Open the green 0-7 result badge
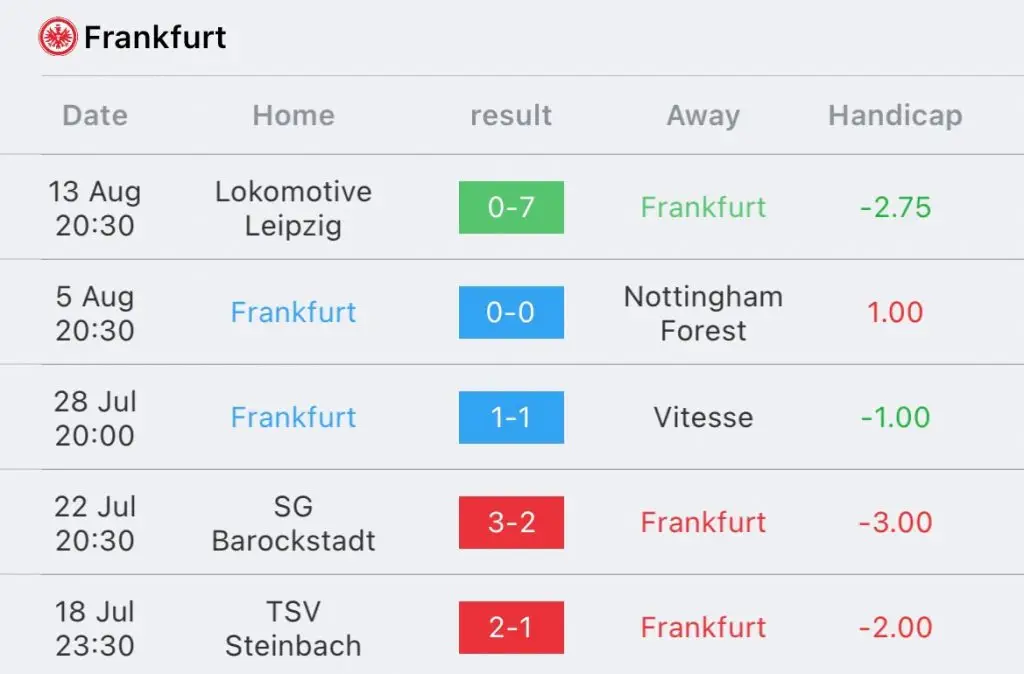1024x674 pixels. (x=511, y=207)
